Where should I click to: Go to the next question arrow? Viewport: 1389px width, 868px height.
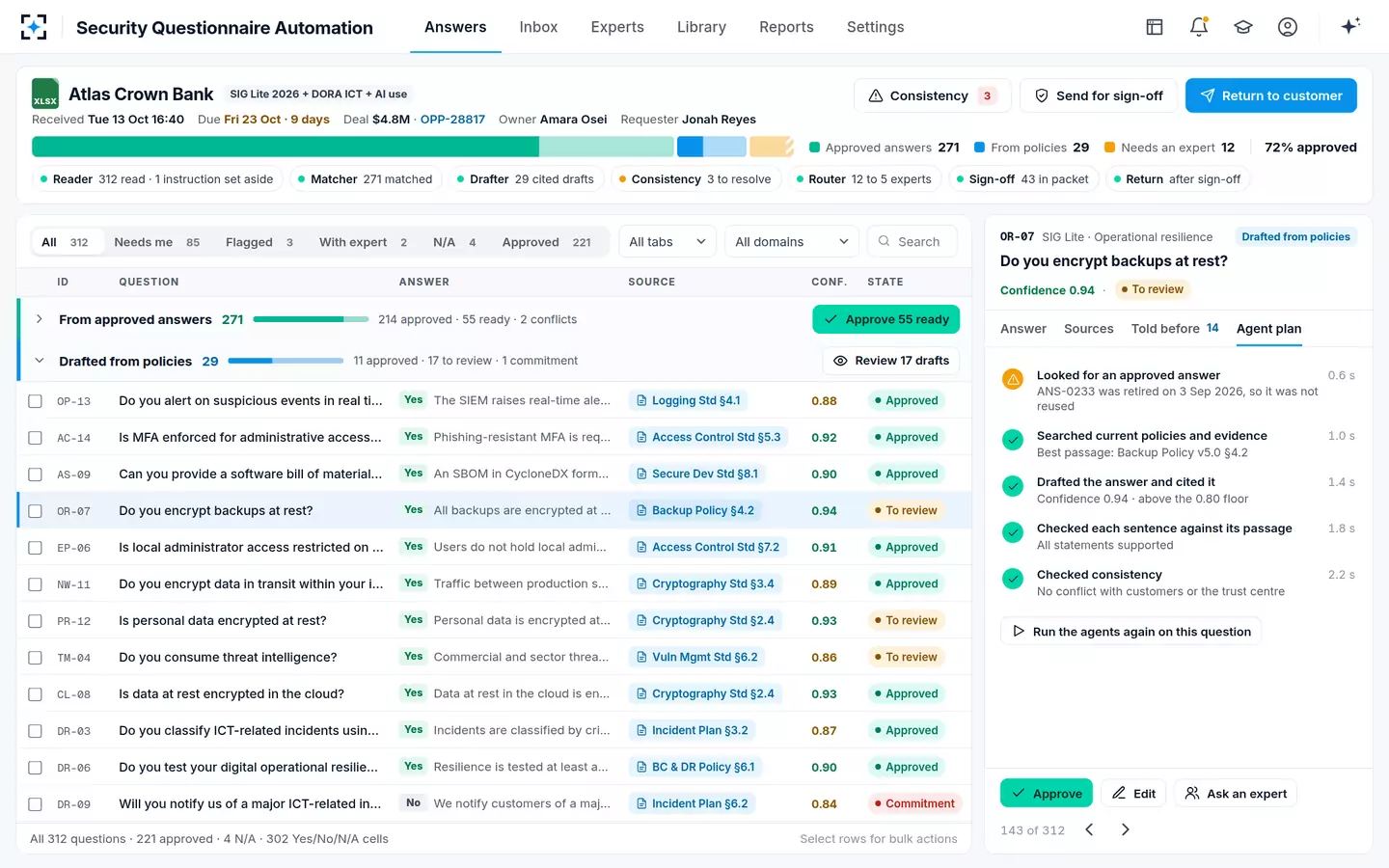pos(1125,829)
